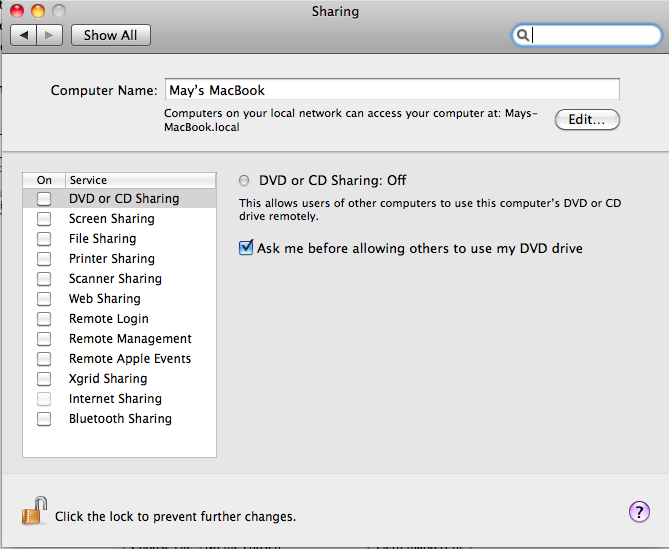669x549 pixels.
Task: Click the lock icon to prevent changes
Action: [34, 511]
